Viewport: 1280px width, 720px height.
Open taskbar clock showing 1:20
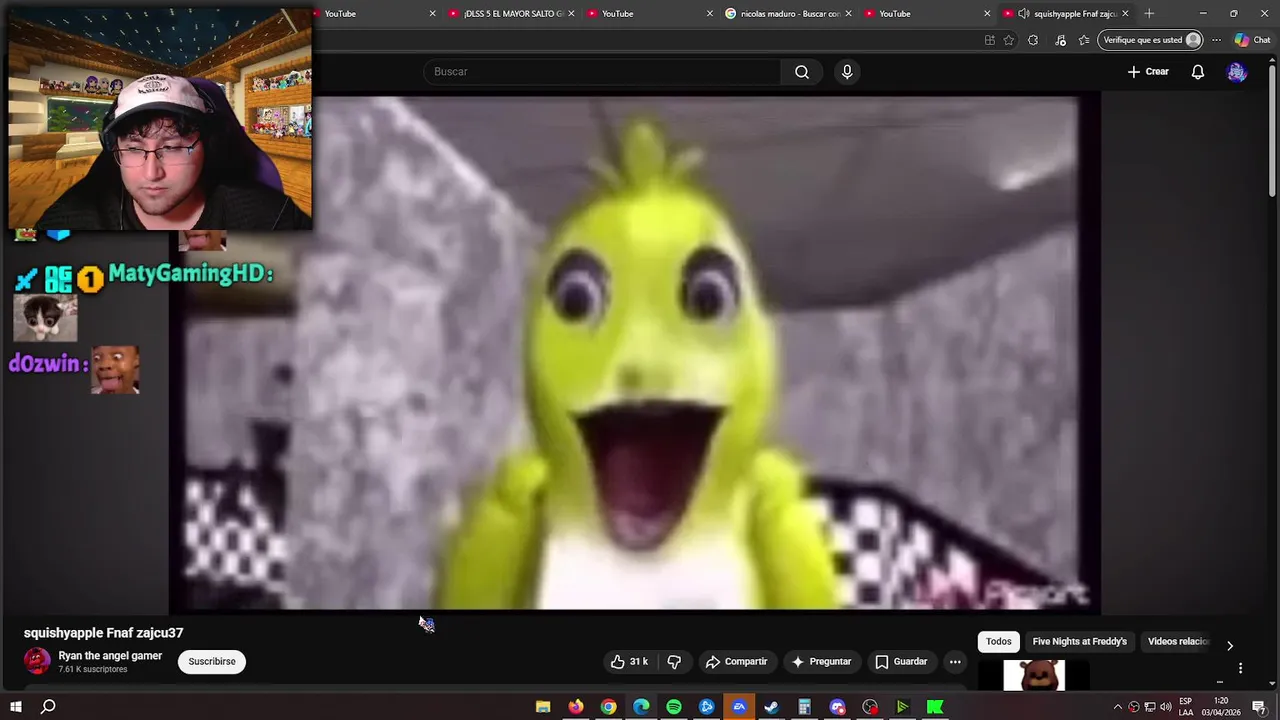1221,707
